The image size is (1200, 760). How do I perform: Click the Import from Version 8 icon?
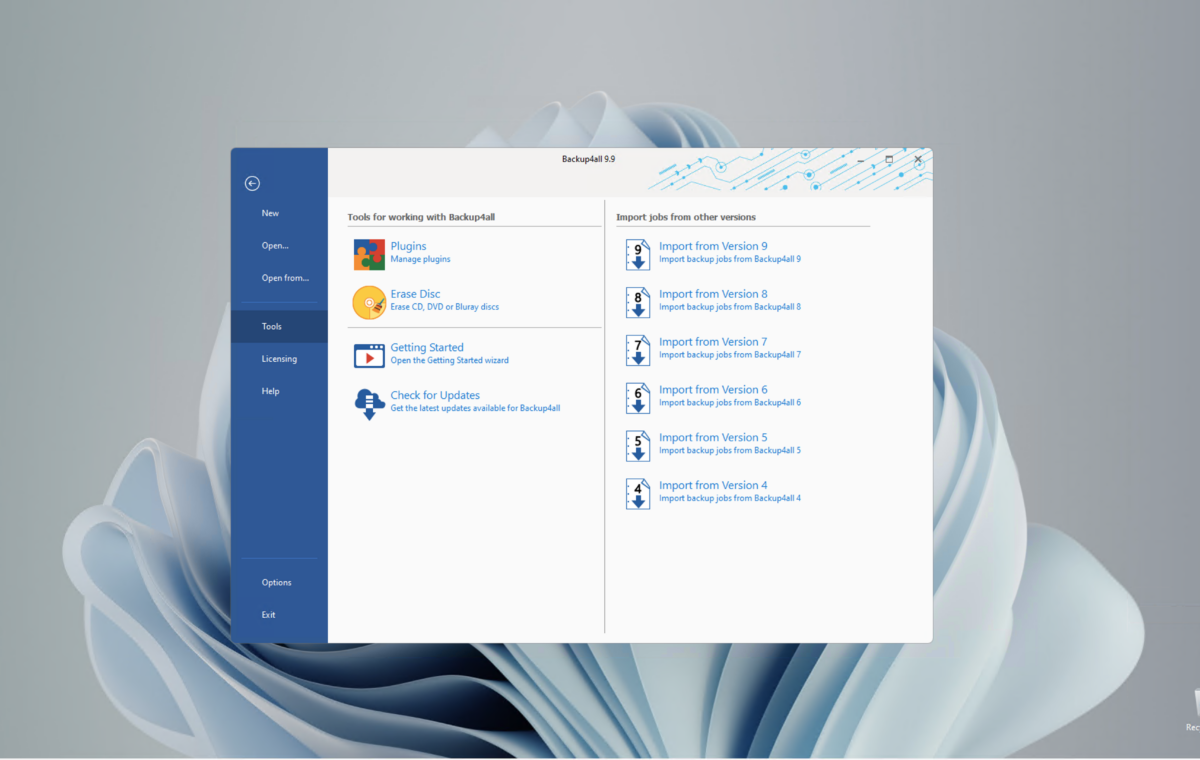[638, 302]
